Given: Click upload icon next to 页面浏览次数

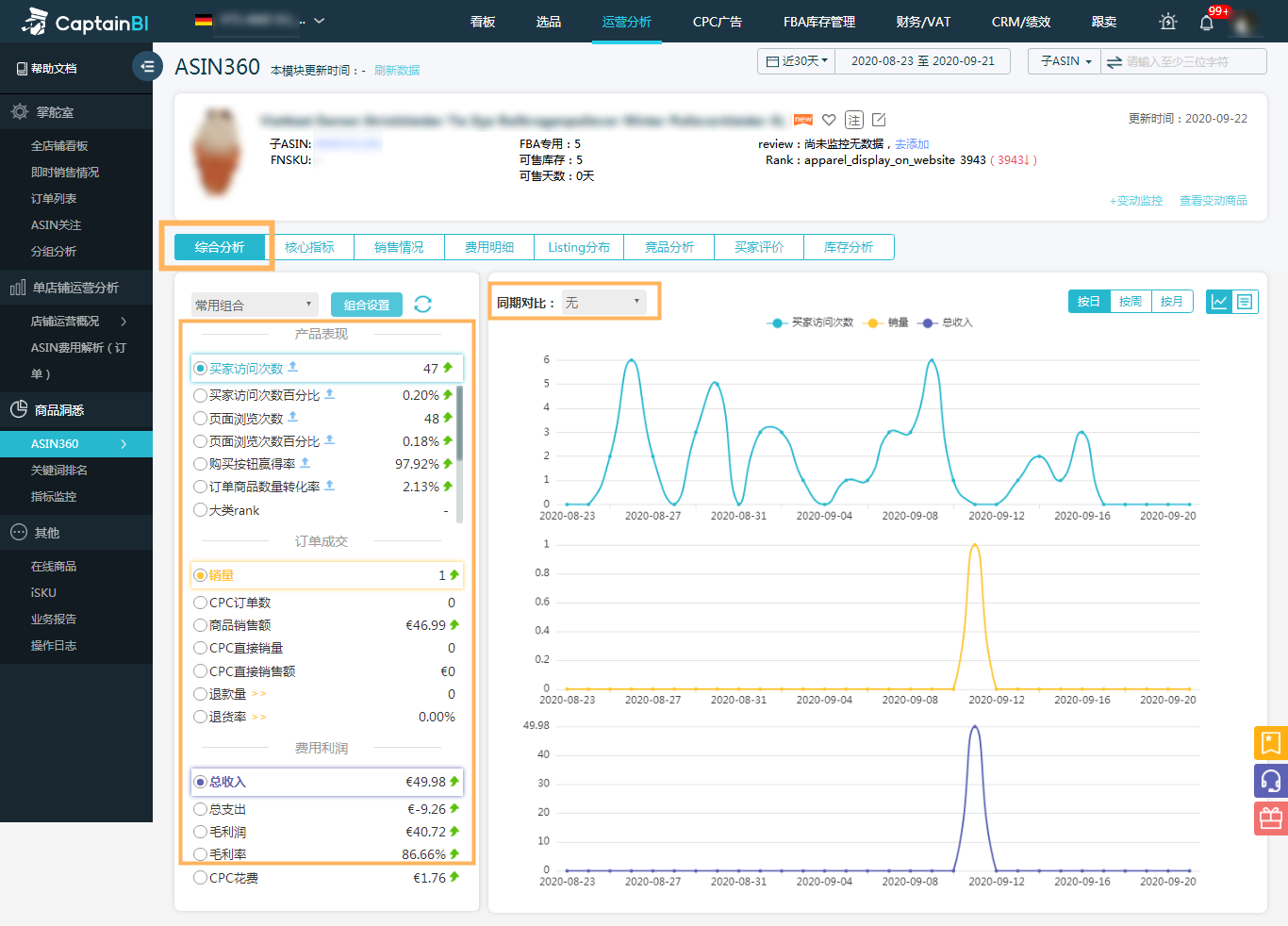Looking at the screenshot, I should (x=293, y=417).
